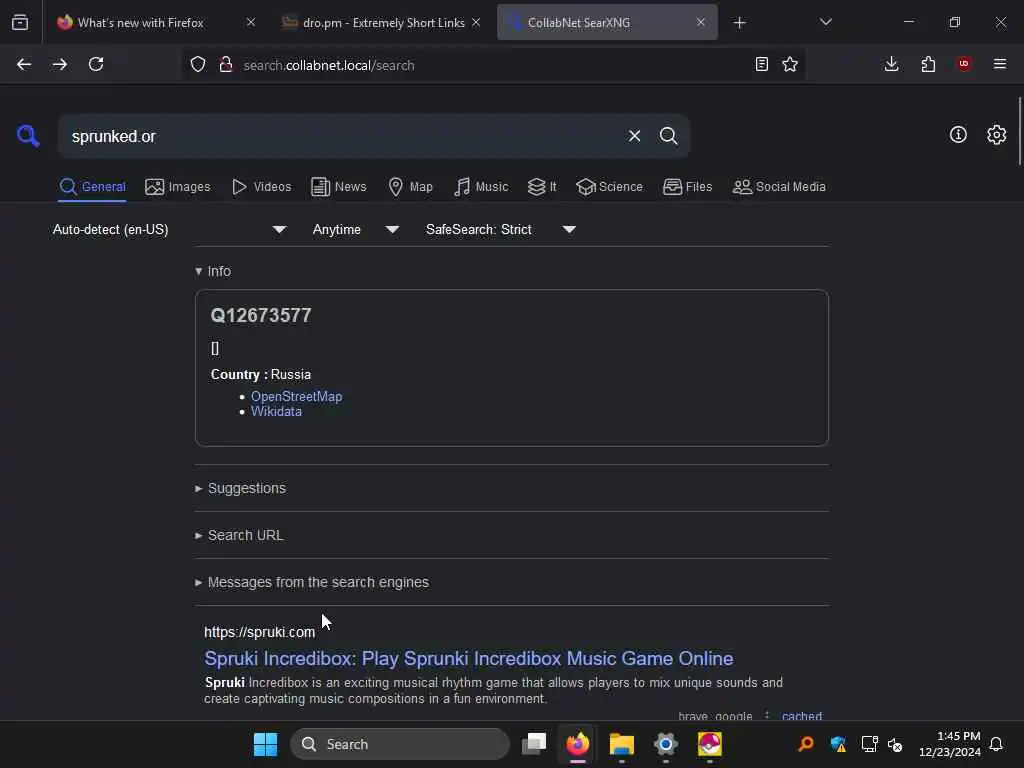1024x768 pixels.
Task: Click the SearXNG magnifier logo
Action: pyautogui.click(x=27, y=136)
